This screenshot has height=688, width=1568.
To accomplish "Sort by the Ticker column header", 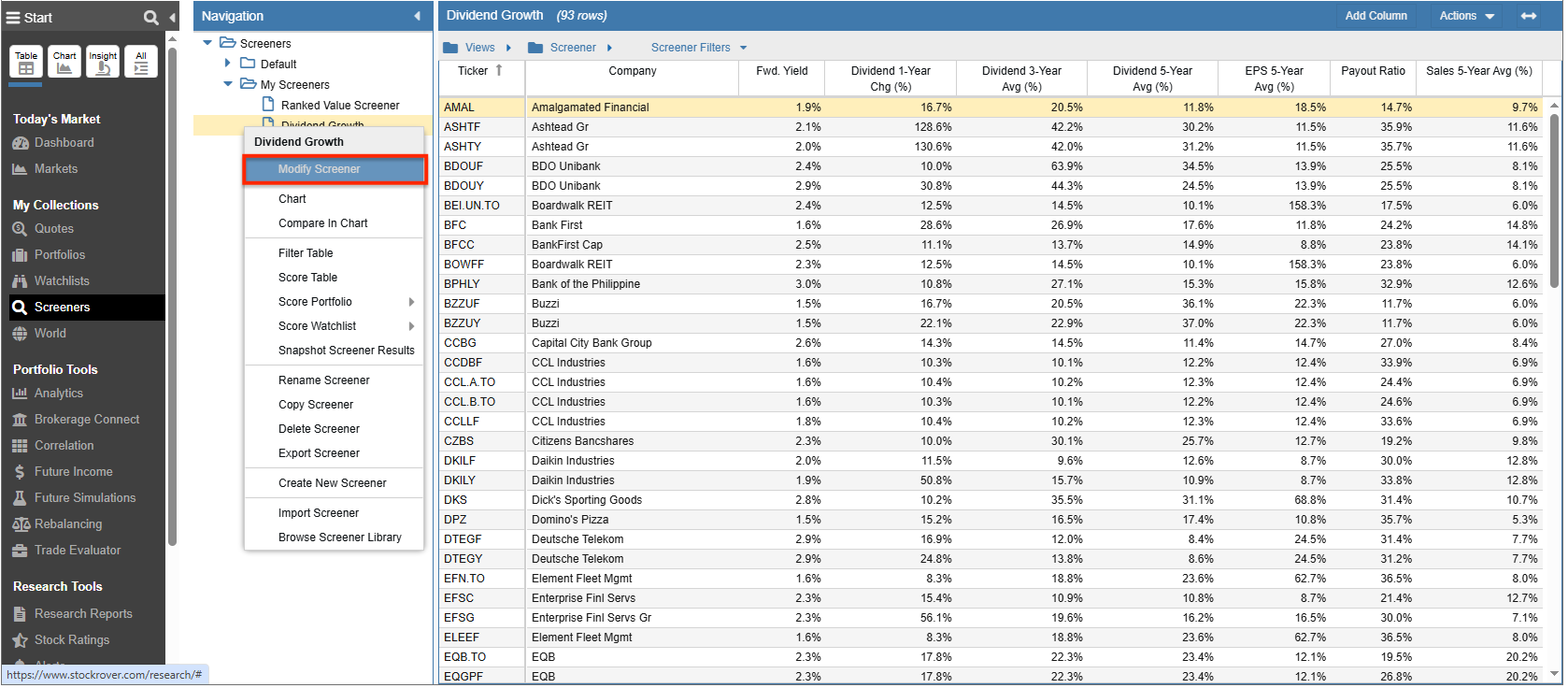I will click(473, 71).
